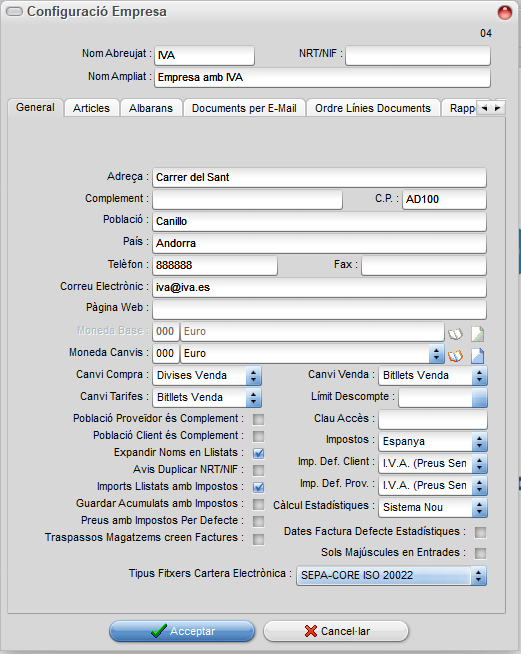Expand the Imp. Def. Client dropdown
The width and height of the screenshot is (521, 654).
click(480, 464)
